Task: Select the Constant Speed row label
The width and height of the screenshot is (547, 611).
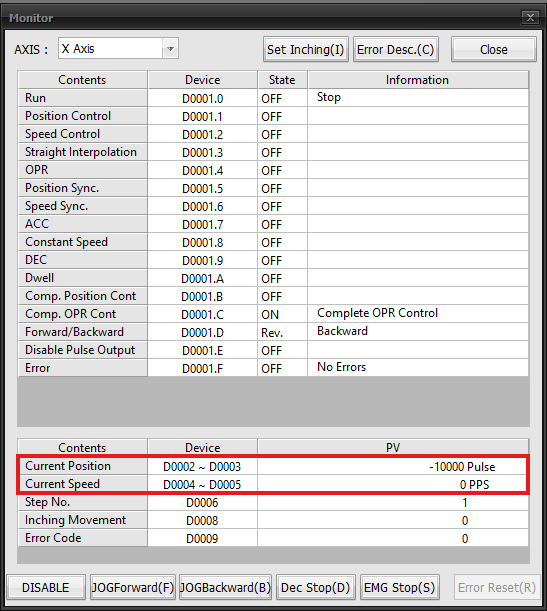Action: click(x=83, y=242)
